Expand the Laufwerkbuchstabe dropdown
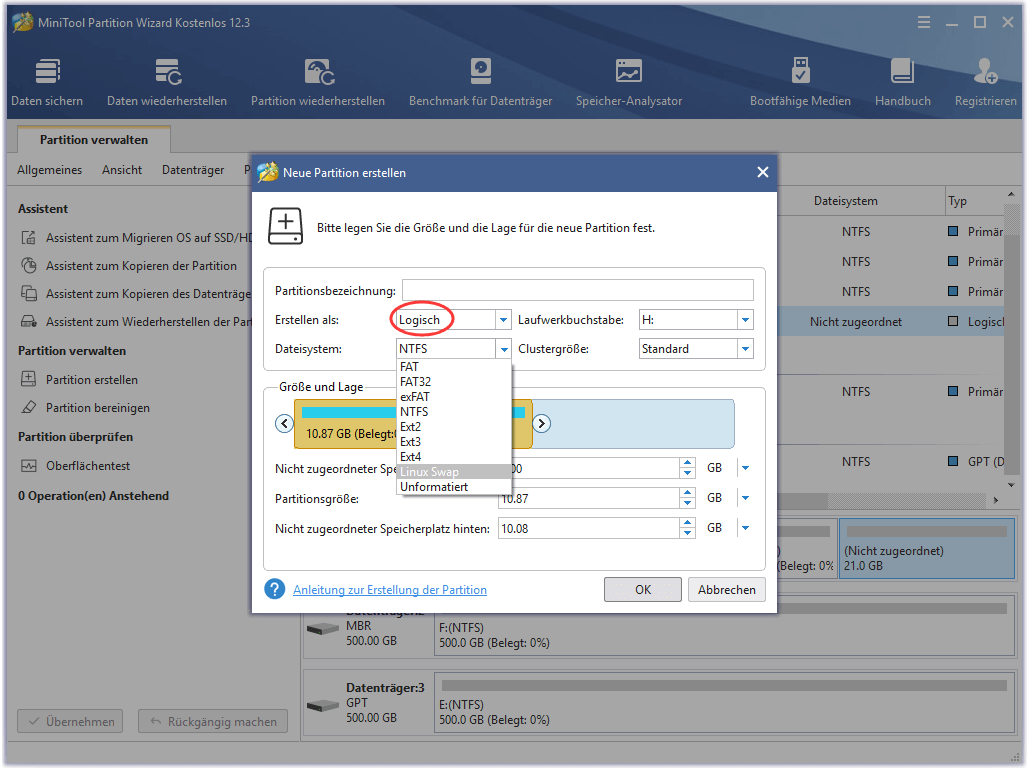 (745, 320)
